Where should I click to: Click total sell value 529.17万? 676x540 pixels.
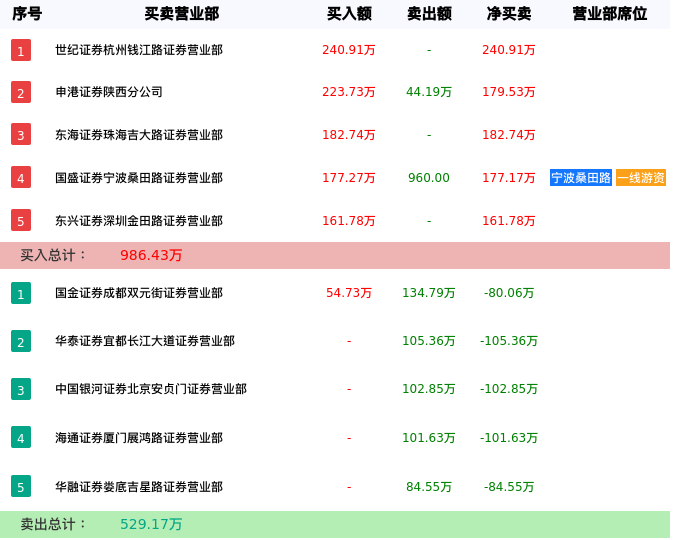coord(151,524)
